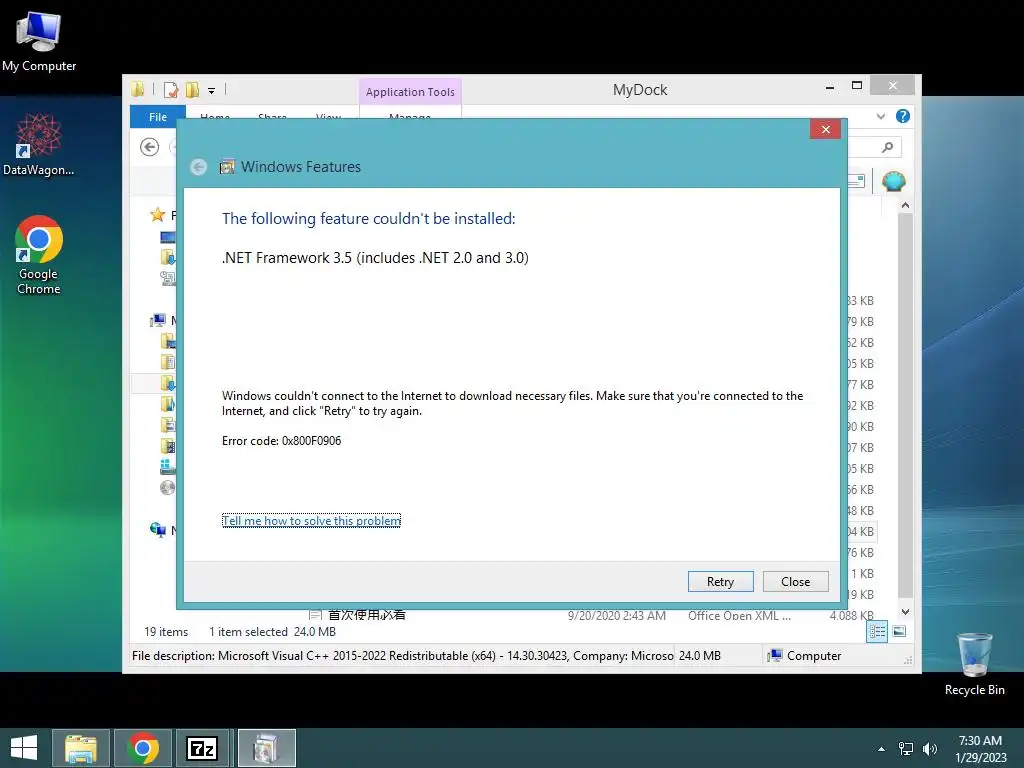Open 7-Zip from the taskbar
The height and width of the screenshot is (768, 1024).
coord(202,748)
